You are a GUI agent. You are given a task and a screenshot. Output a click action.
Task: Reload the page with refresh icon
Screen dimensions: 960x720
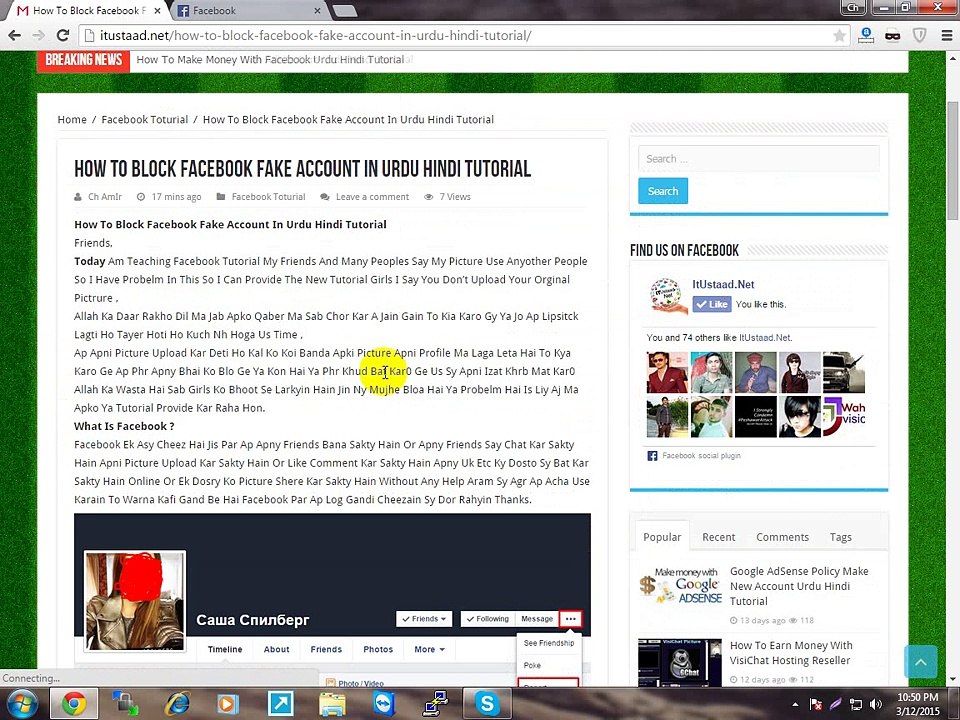62,36
